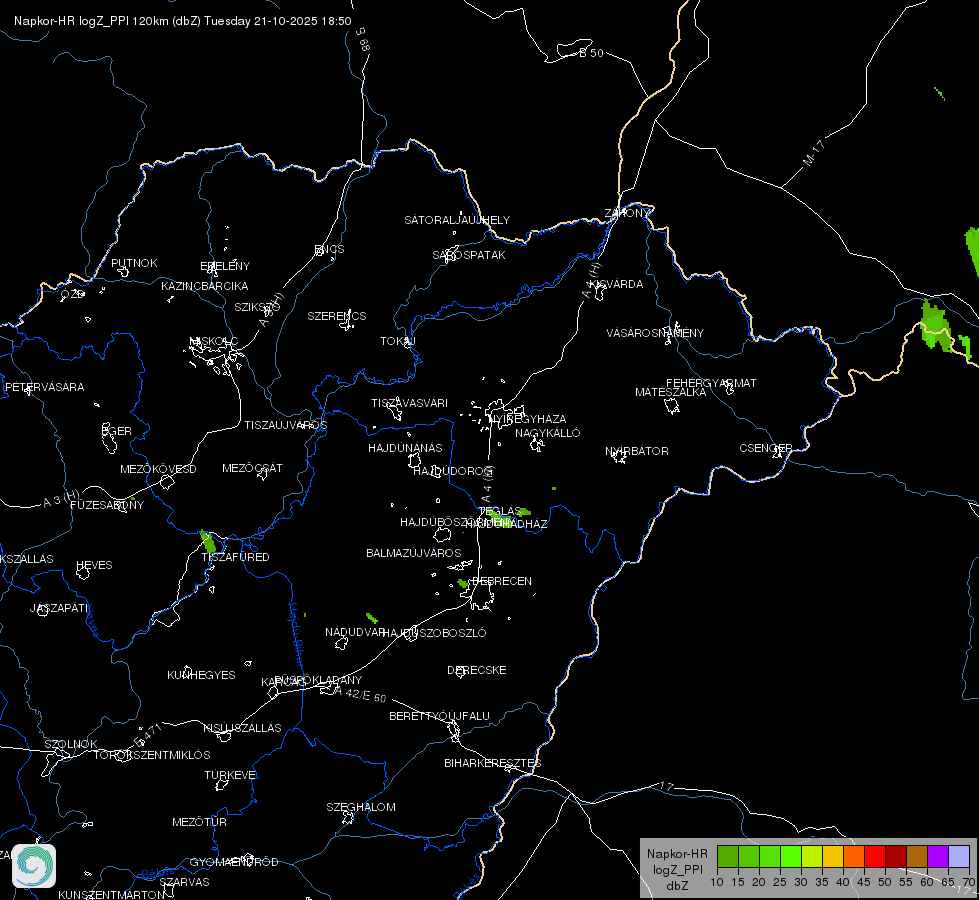Screen dimensions: 979x900
Task: Click the TISZAVASVARI label
Action: 410,403
